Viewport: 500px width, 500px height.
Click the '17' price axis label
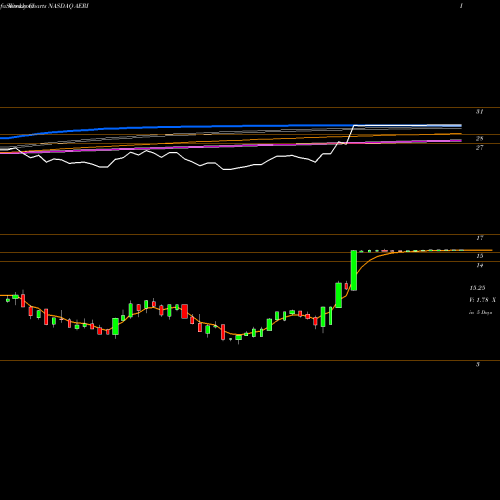pos(480,238)
